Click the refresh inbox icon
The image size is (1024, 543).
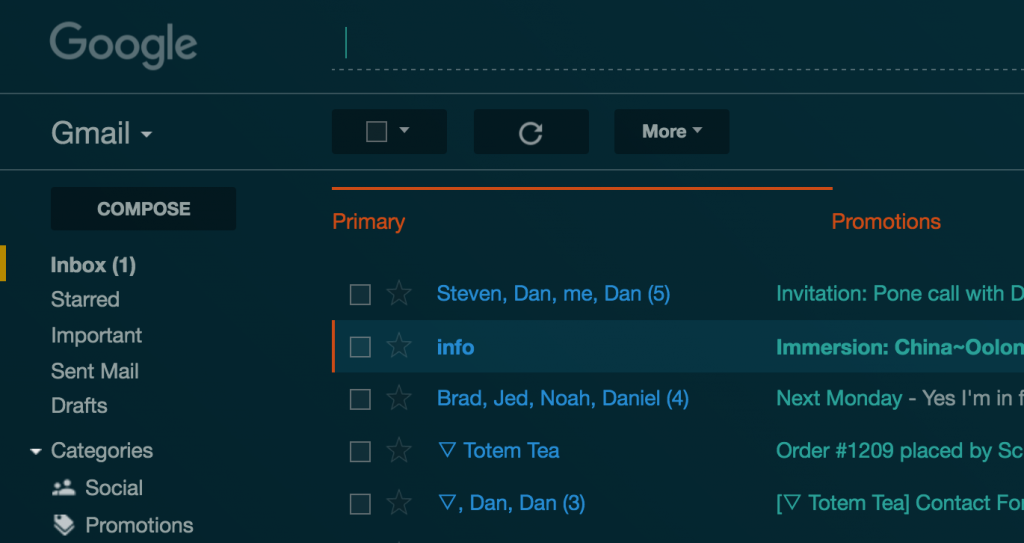click(530, 132)
